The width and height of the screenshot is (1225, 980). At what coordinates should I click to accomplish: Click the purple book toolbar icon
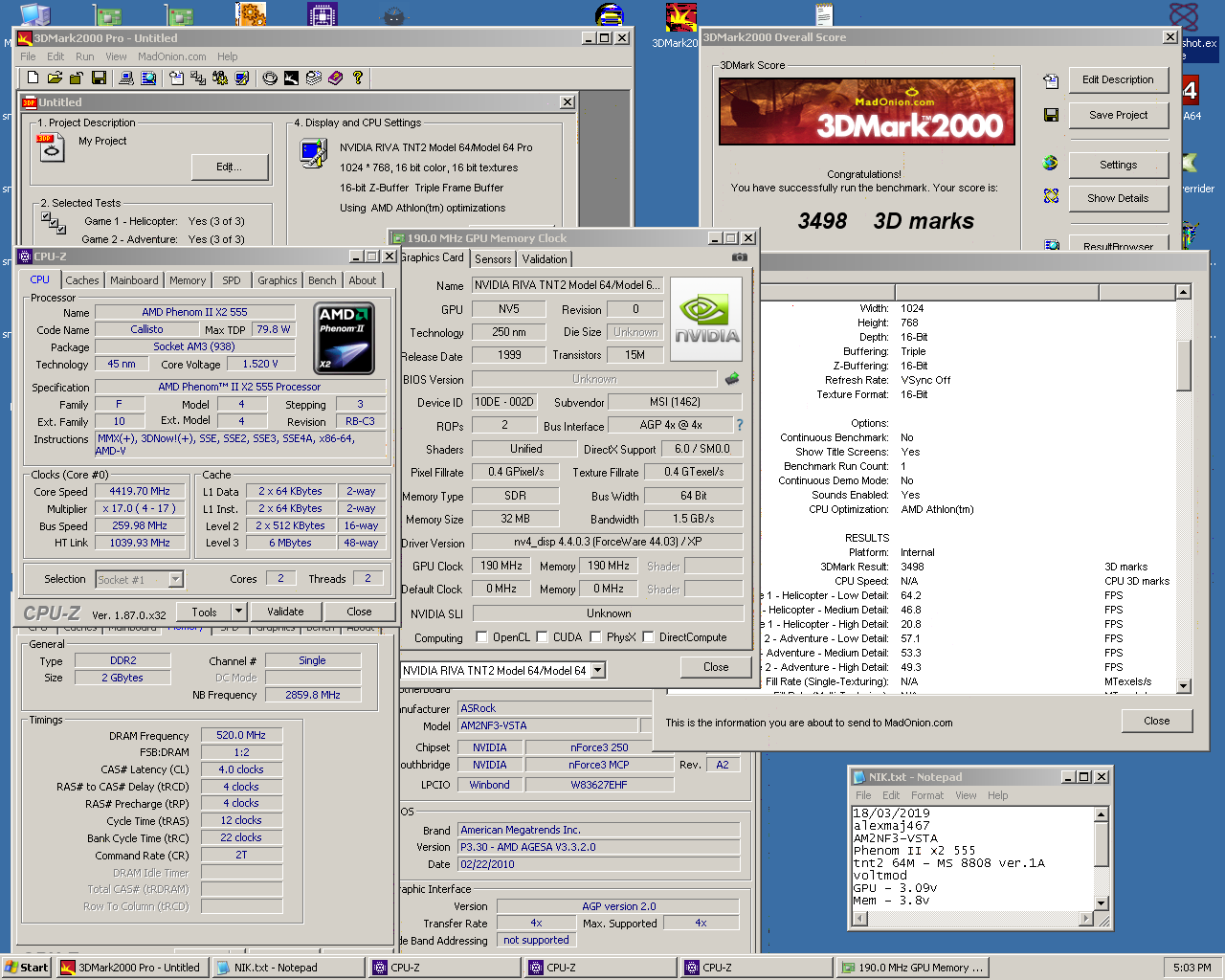click(336, 78)
